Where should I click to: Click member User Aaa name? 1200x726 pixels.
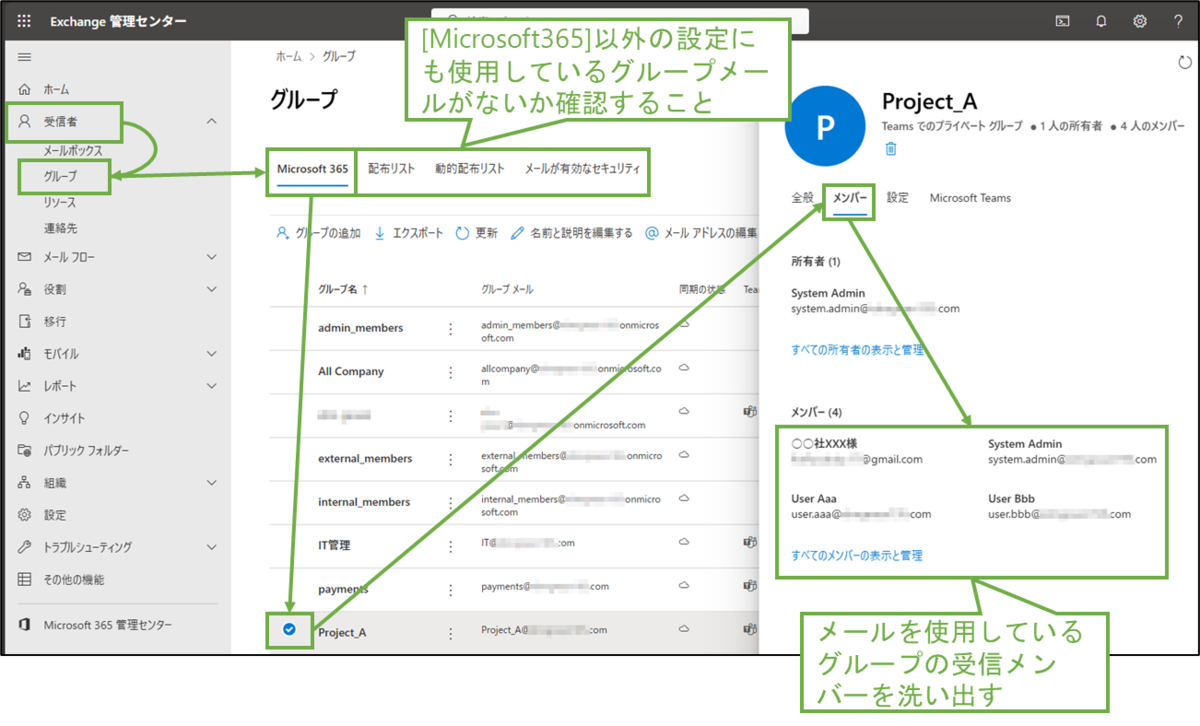(x=814, y=498)
